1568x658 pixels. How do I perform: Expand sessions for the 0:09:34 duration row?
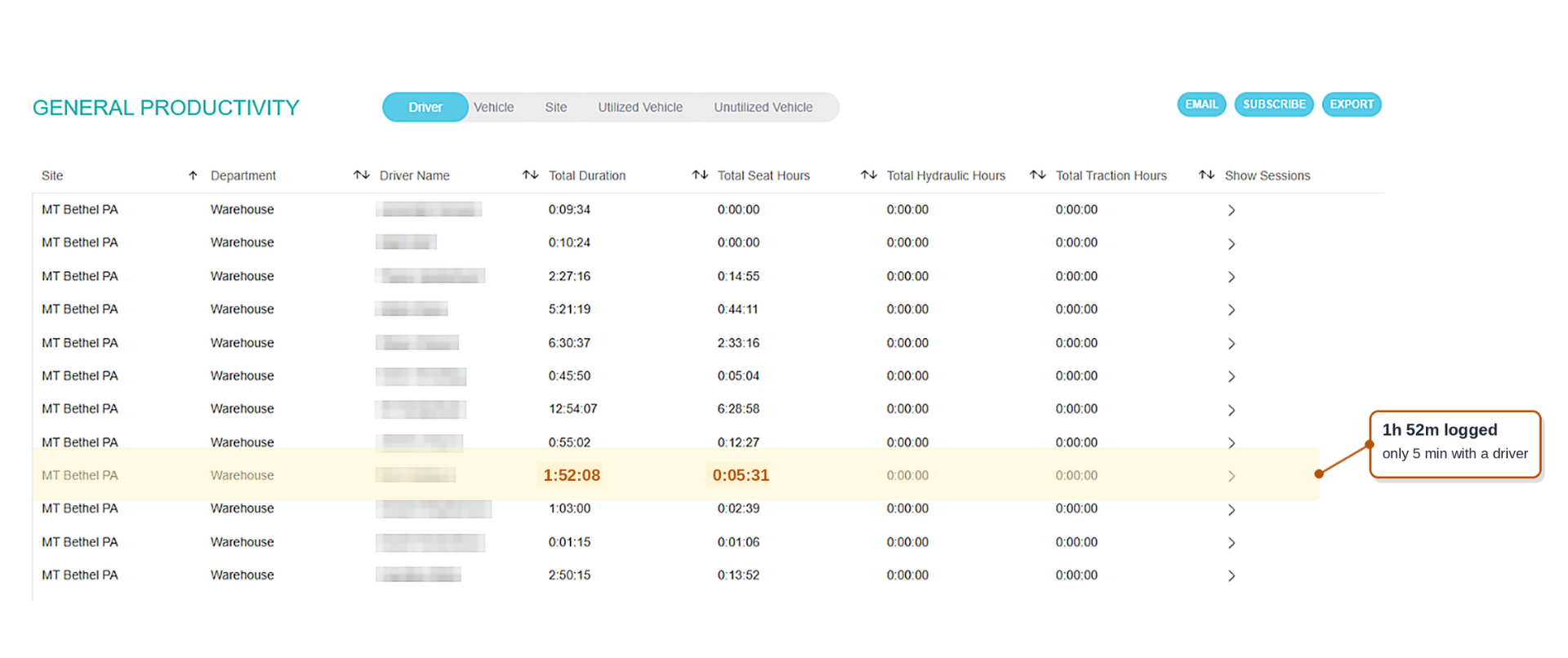1232,211
